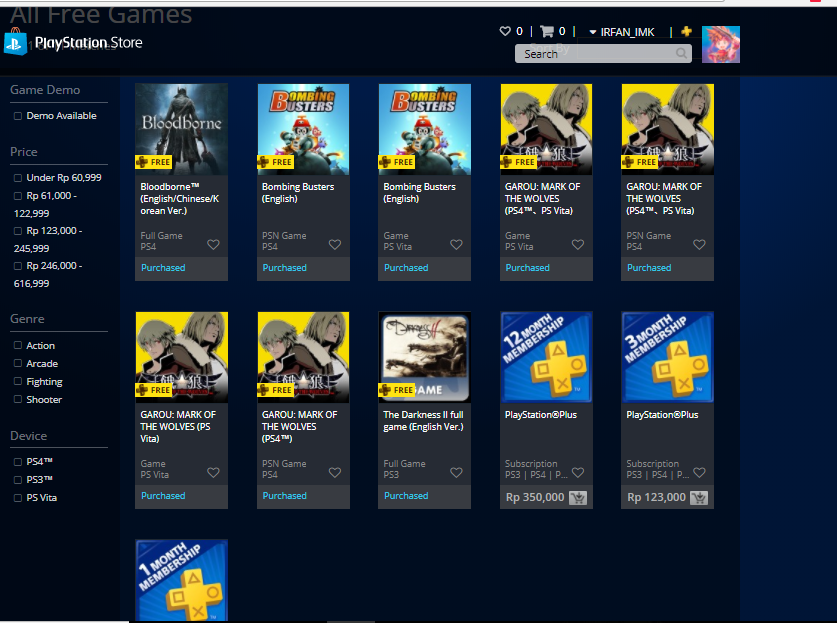Image resolution: width=837 pixels, height=623 pixels.
Task: Click the cart count 0 in header
Action: 562,31
